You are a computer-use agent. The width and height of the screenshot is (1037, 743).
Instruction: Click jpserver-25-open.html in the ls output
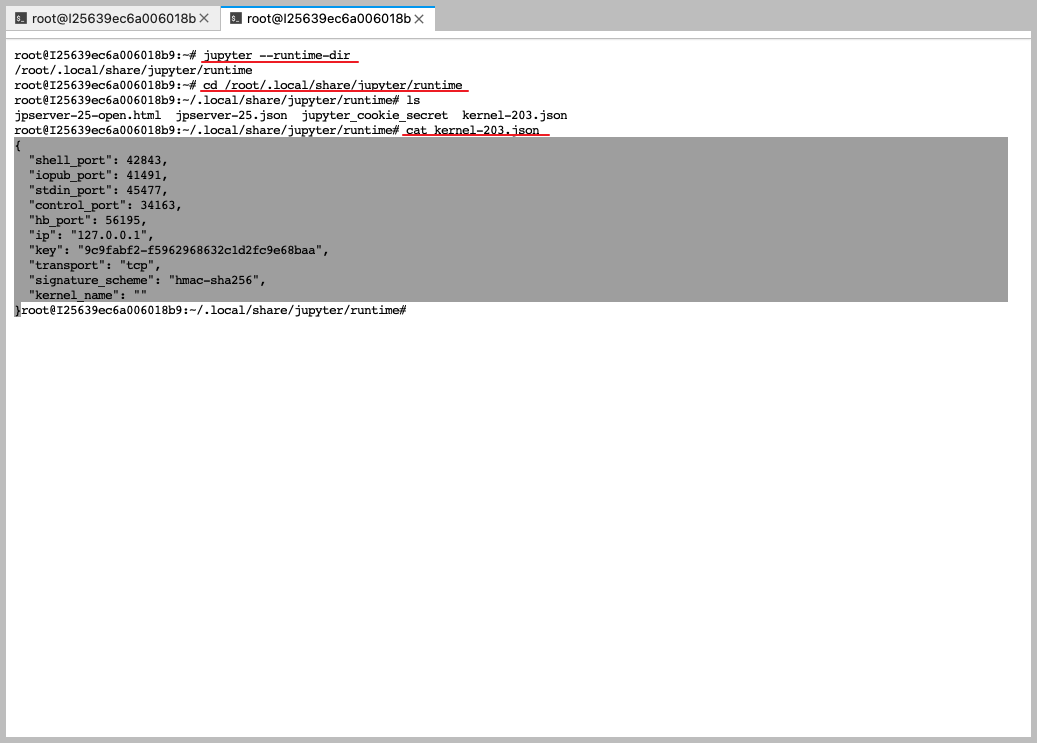click(88, 115)
